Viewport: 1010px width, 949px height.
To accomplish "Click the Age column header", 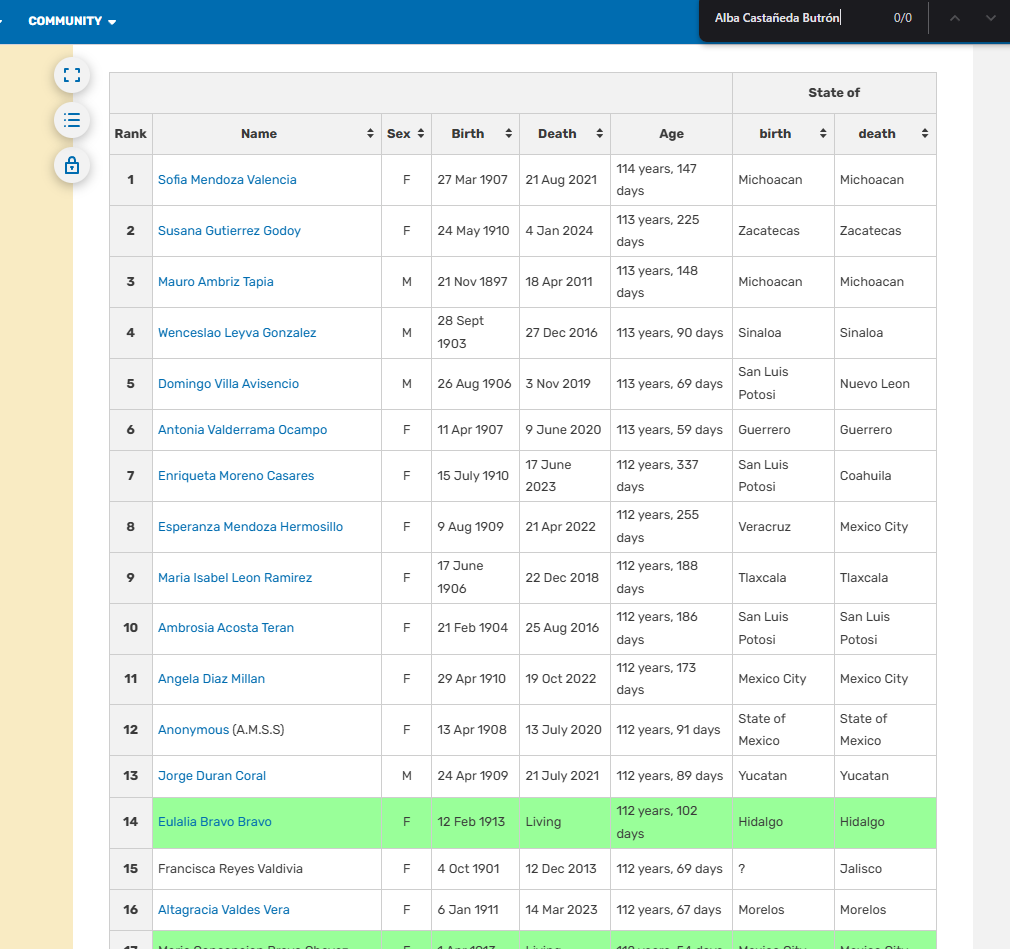I will (671, 134).
